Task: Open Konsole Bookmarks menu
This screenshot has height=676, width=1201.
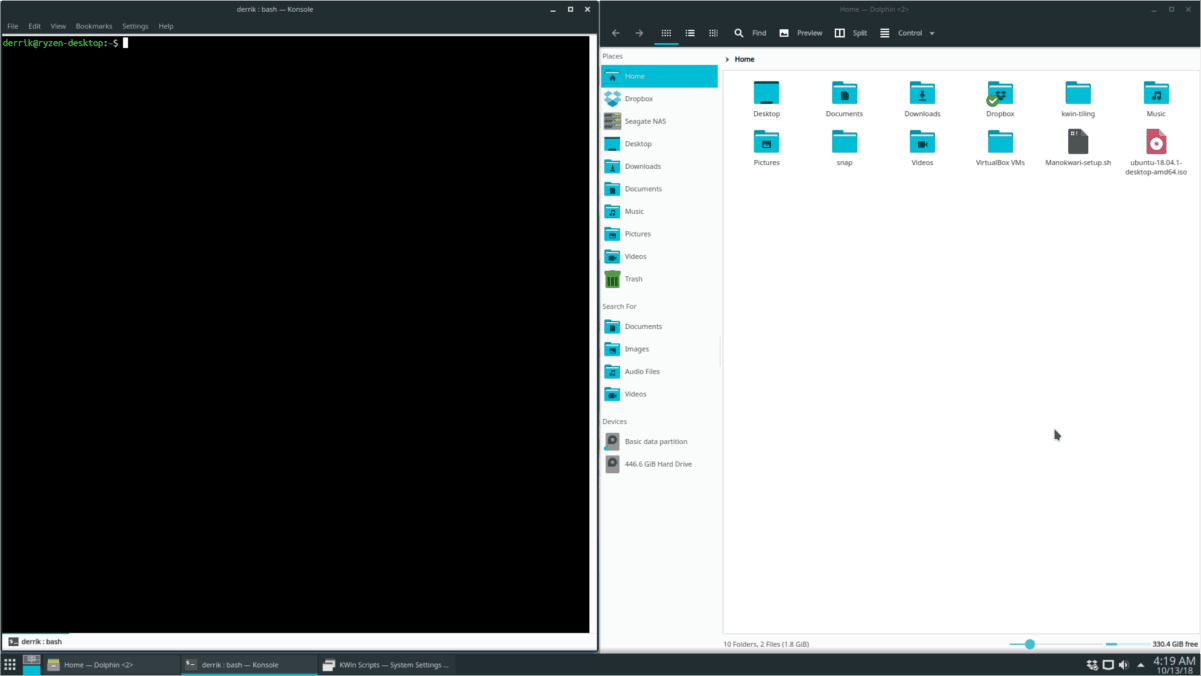Action: (94, 26)
